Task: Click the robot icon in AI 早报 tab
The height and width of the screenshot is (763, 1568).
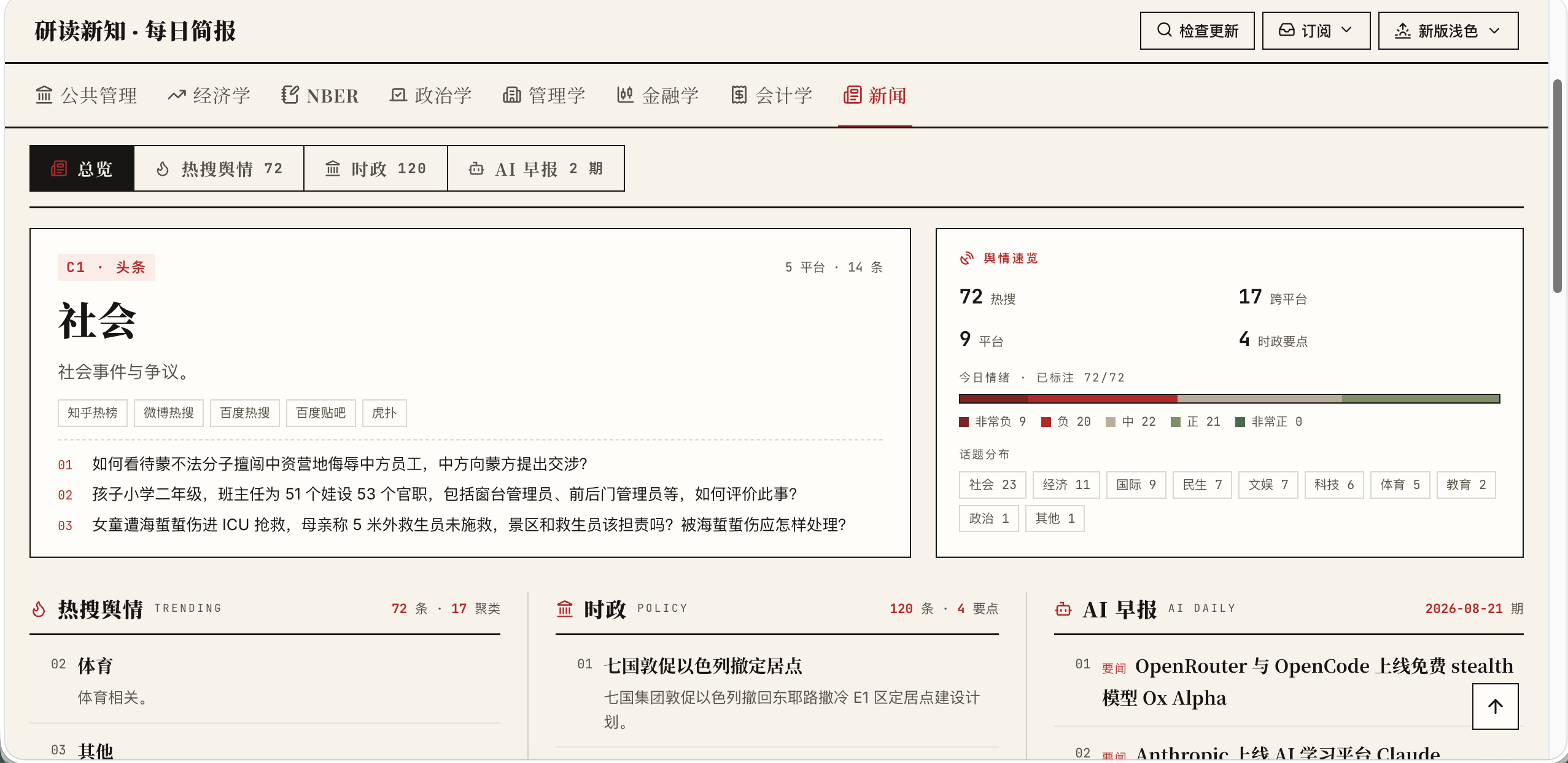Action: coord(476,168)
